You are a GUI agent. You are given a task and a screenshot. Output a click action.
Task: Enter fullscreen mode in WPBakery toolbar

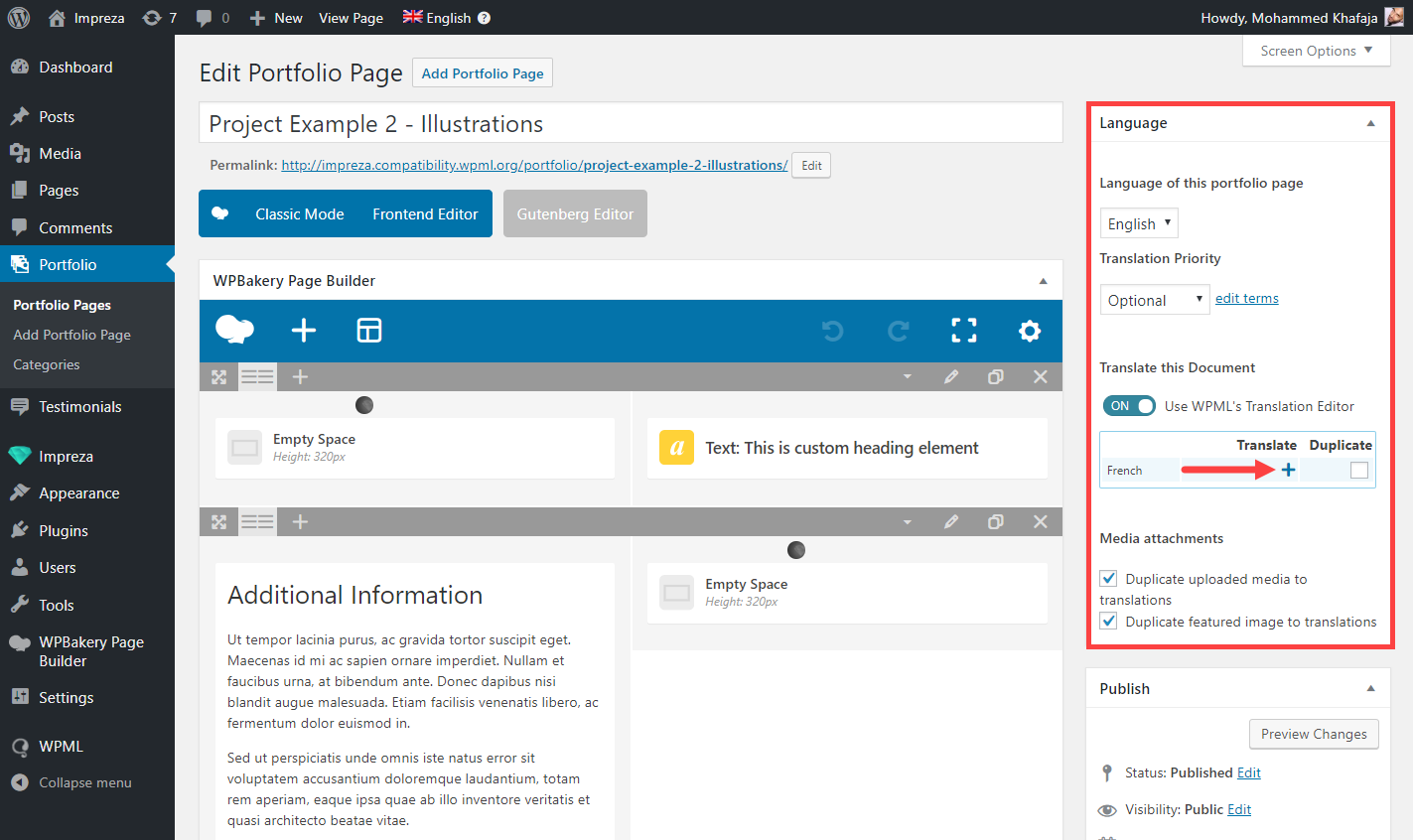click(964, 331)
